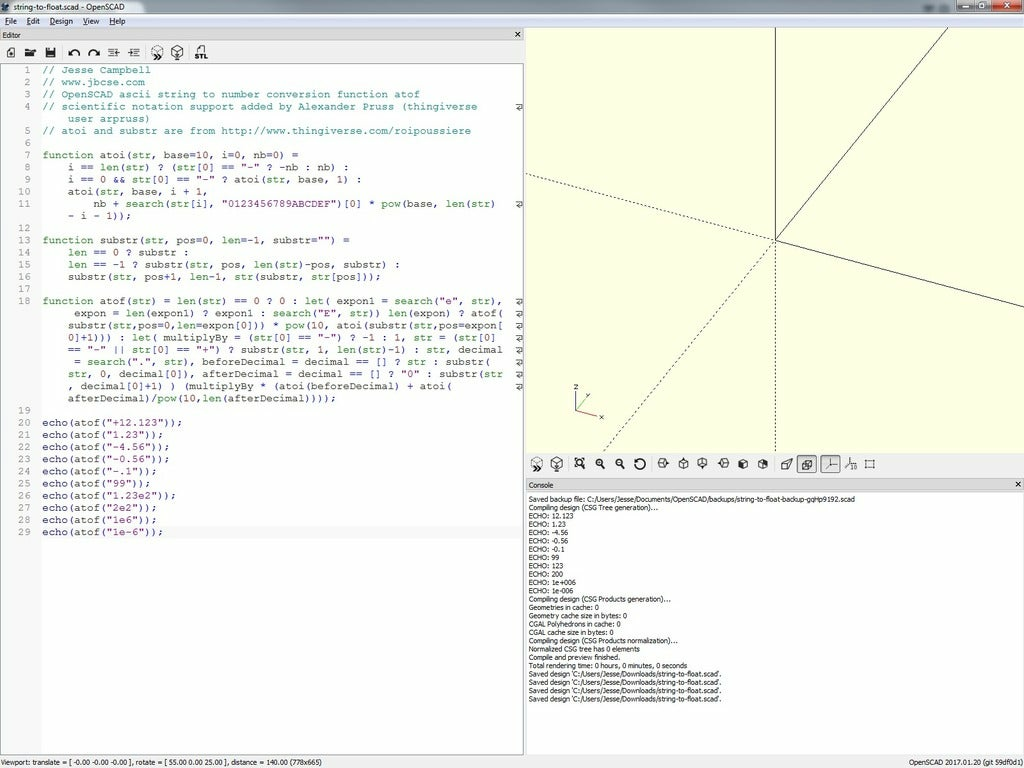Select the Render tool in the editor toolbar
This screenshot has height=768, width=1024.
176,52
